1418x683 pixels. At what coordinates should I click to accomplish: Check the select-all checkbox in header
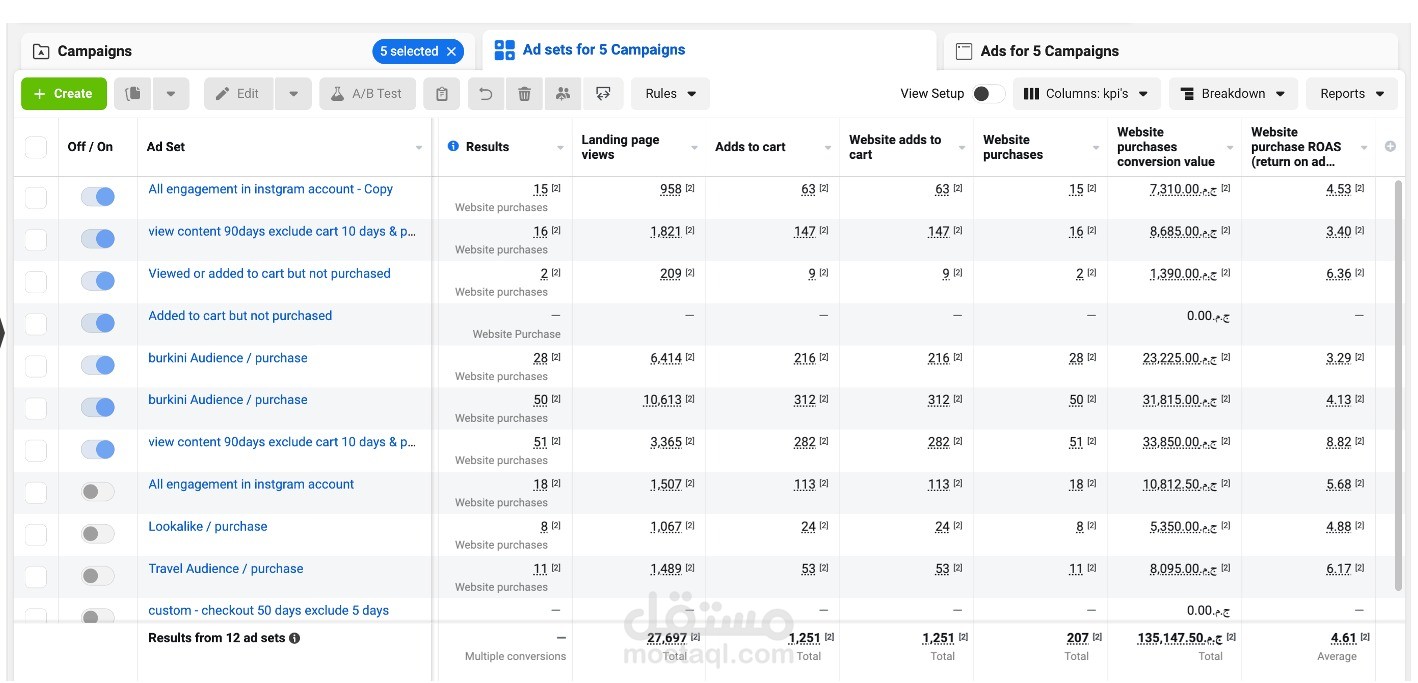(36, 147)
